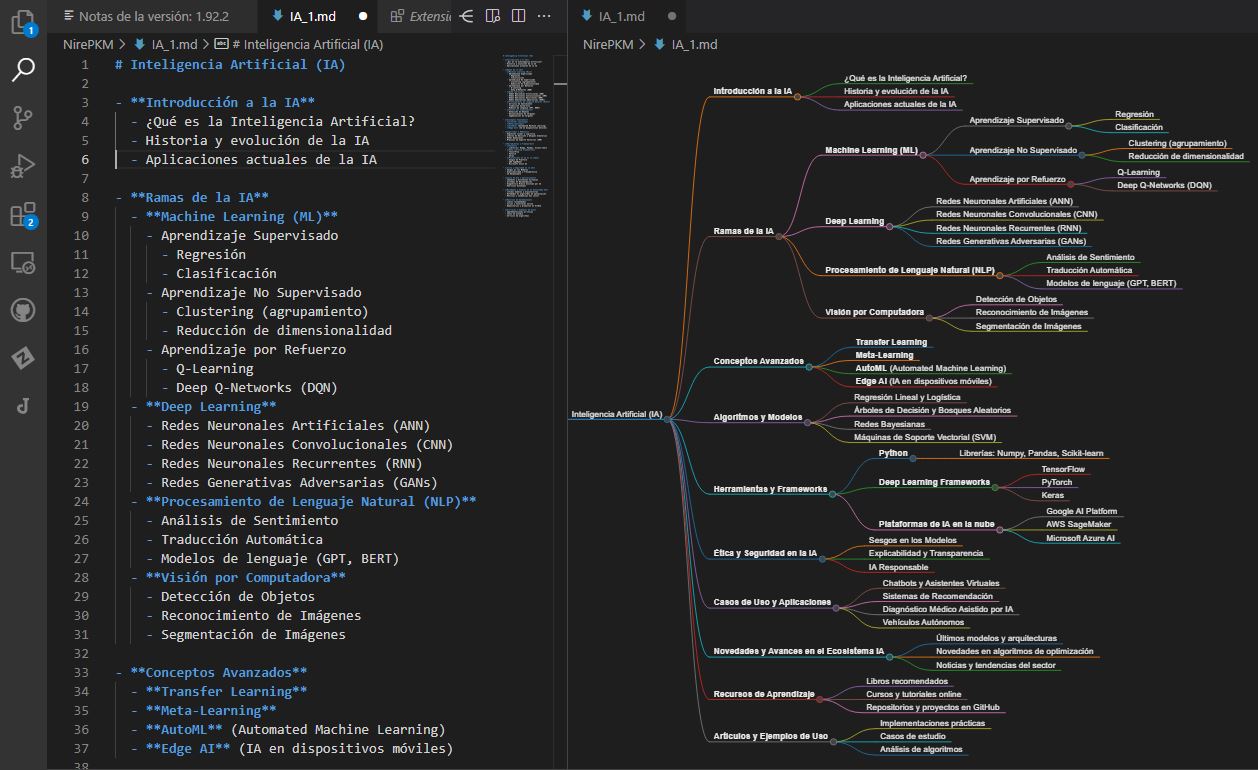Open the editor More Actions ellipsis menu
This screenshot has width=1258, height=770.
[543, 16]
